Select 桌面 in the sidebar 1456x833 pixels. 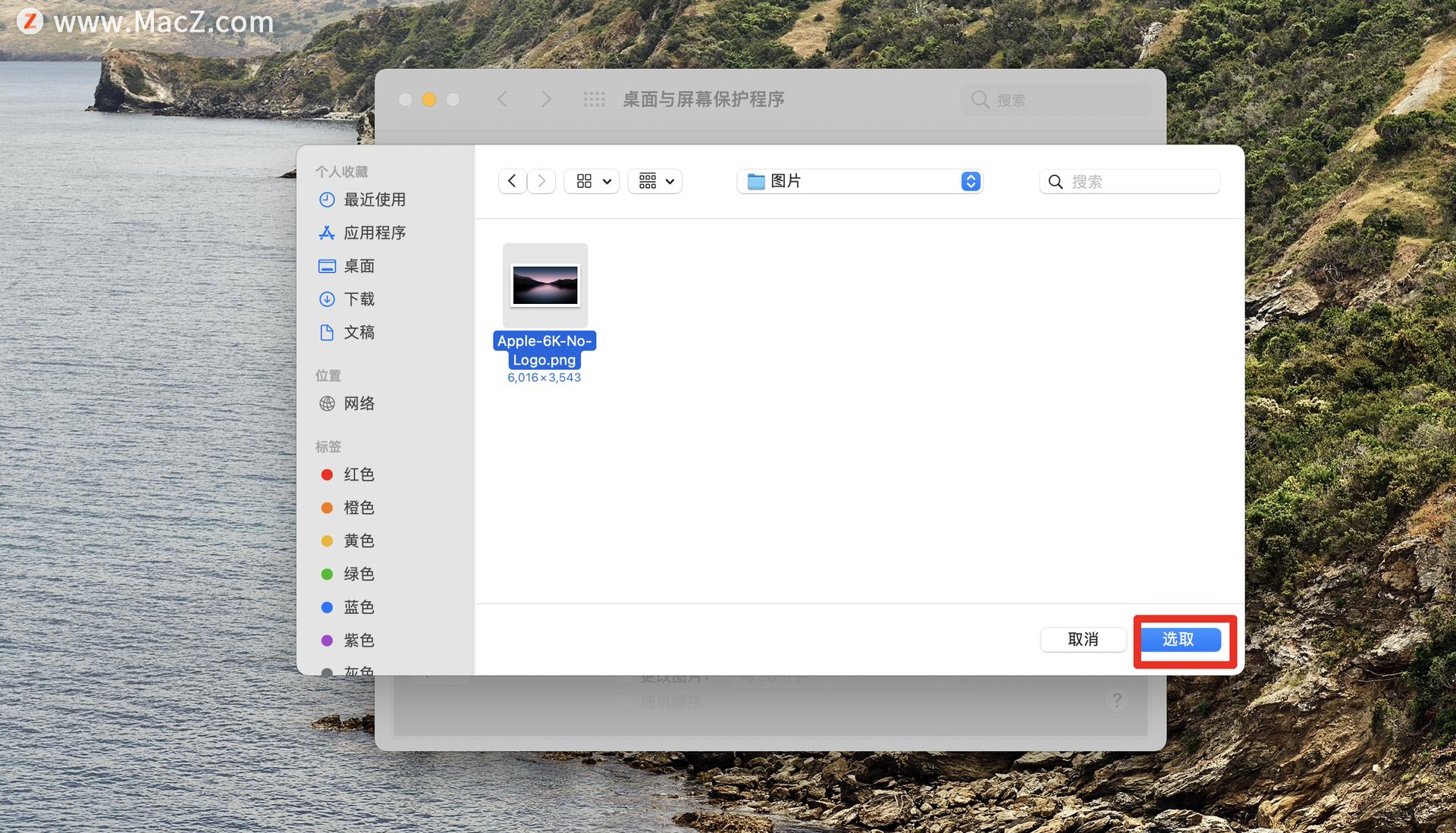point(361,265)
